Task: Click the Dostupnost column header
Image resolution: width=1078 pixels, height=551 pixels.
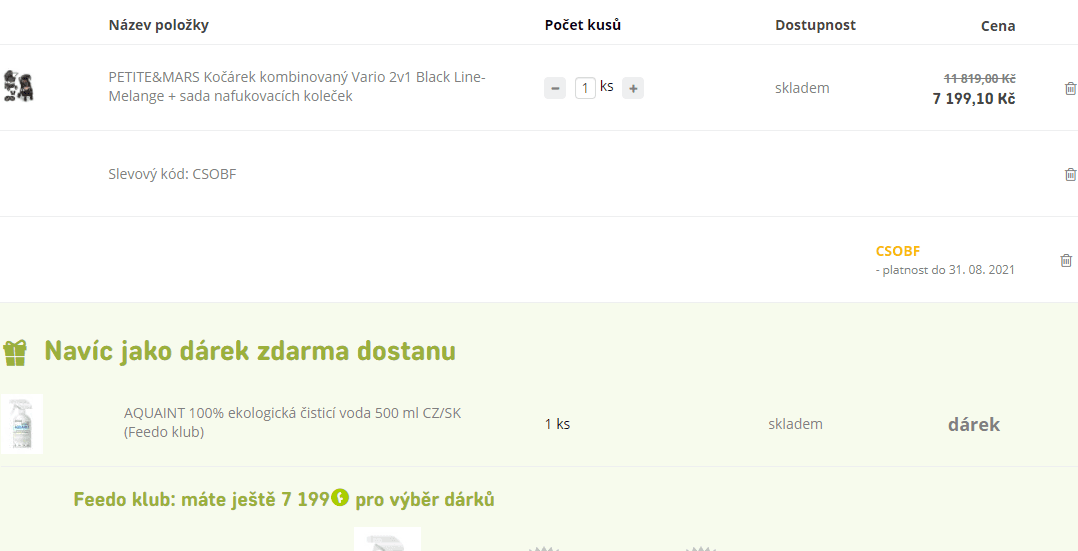Action: coord(815,25)
